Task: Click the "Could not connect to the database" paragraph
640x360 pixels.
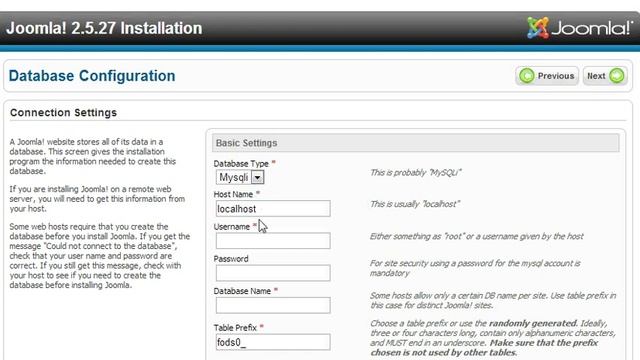Action: click(100, 256)
